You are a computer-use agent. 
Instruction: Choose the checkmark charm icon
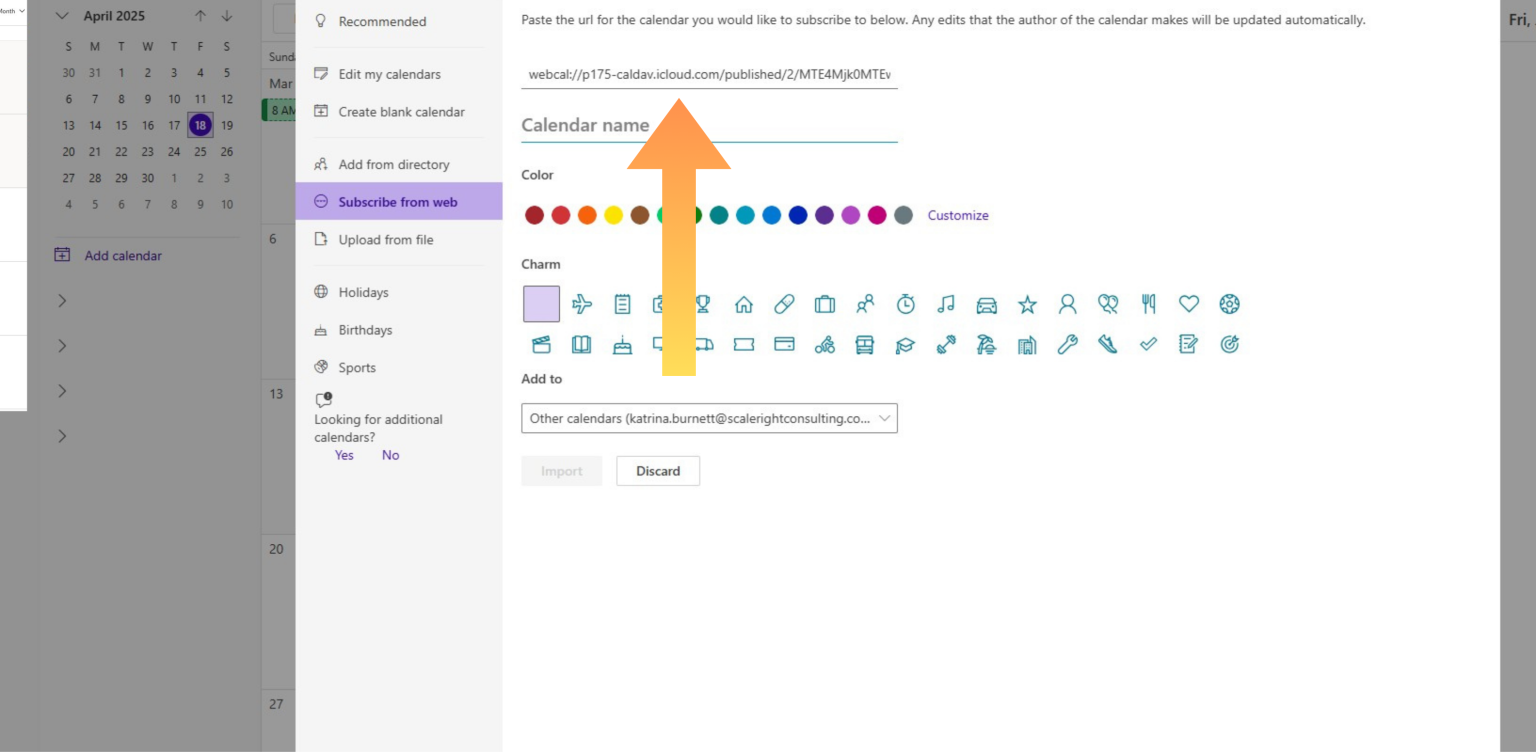tap(1149, 345)
